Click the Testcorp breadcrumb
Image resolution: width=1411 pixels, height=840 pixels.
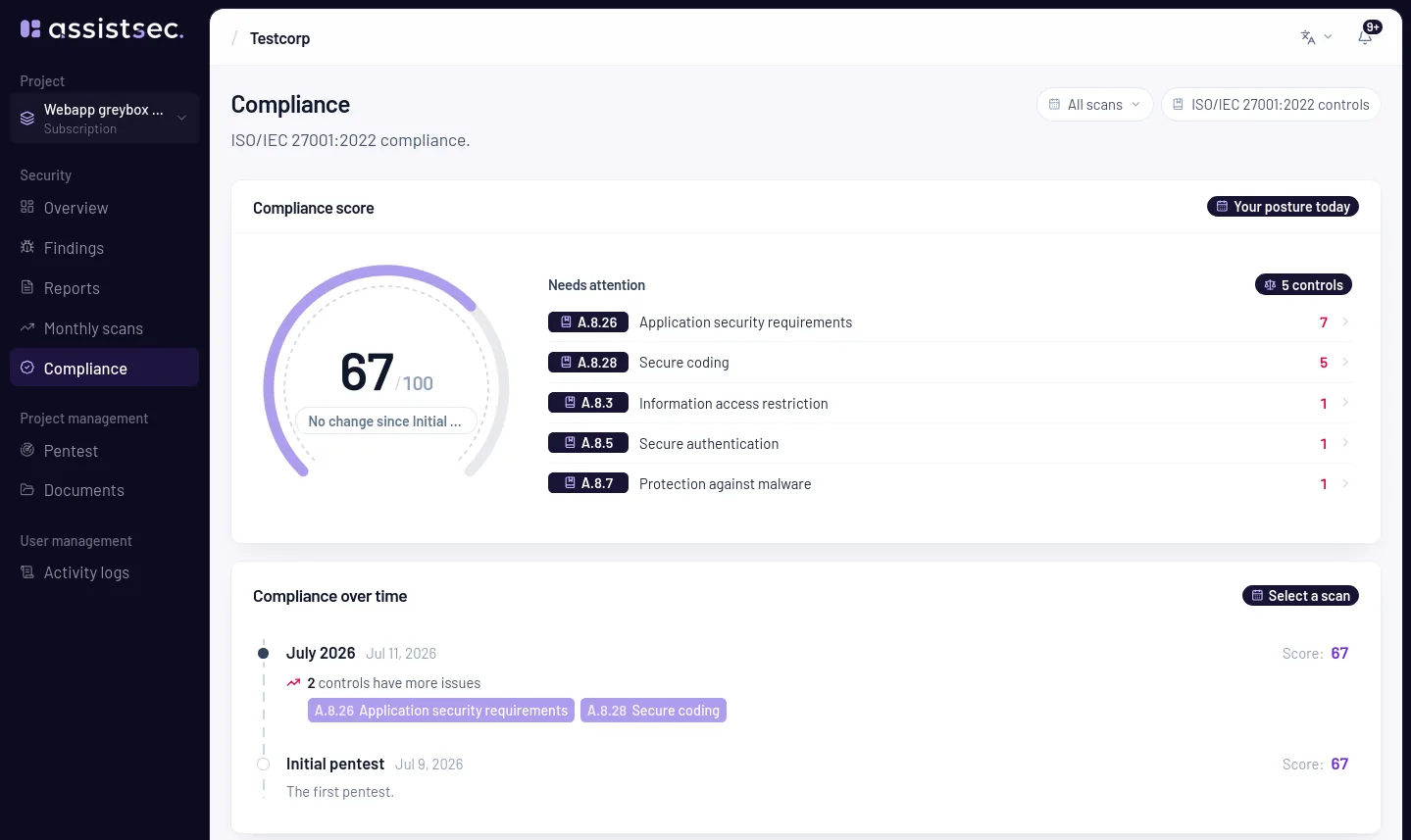pos(279,38)
